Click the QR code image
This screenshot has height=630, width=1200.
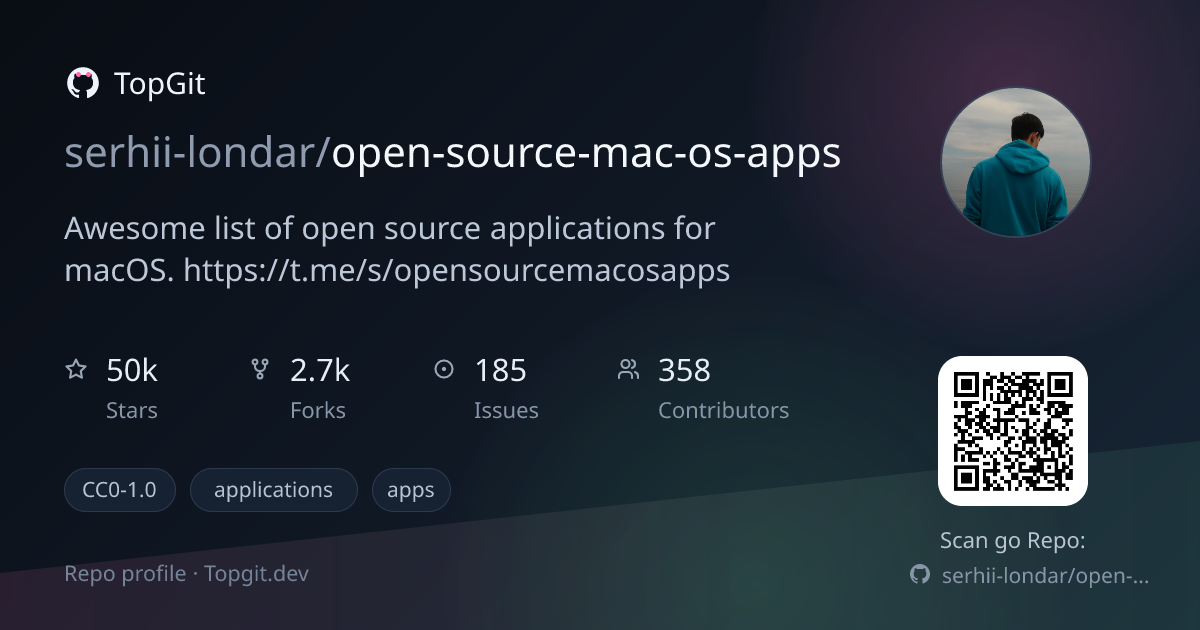click(x=1012, y=431)
